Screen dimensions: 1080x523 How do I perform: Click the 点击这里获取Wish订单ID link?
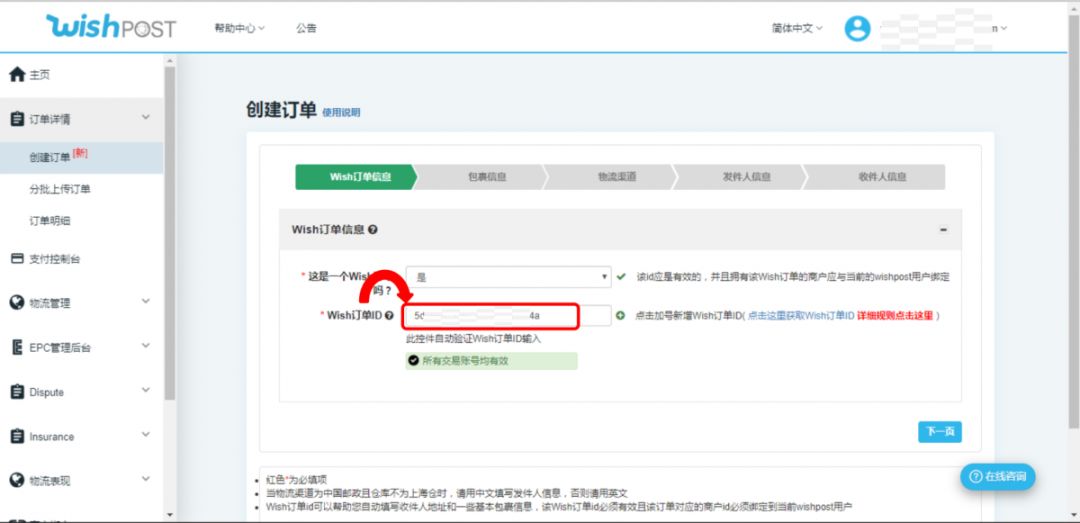[x=800, y=316]
